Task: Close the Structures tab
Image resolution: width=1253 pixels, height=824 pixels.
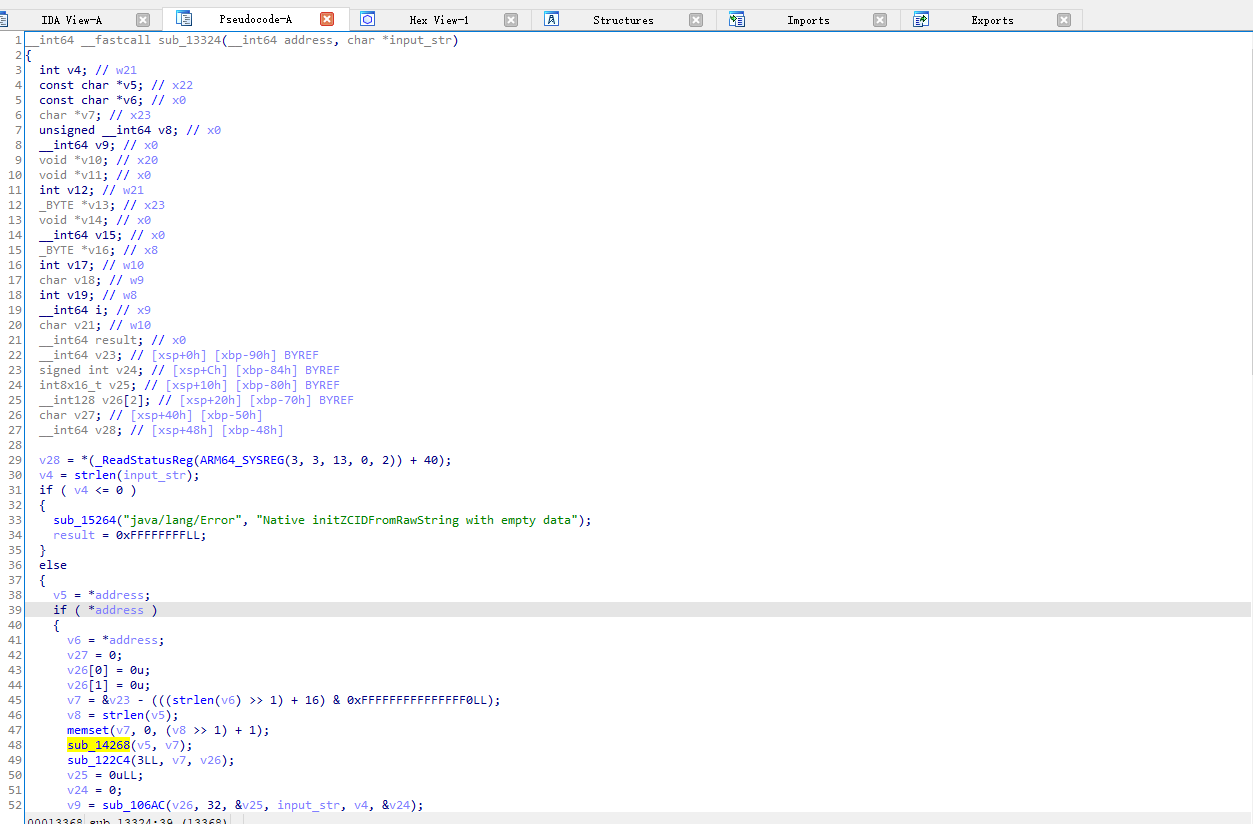Action: [696, 20]
